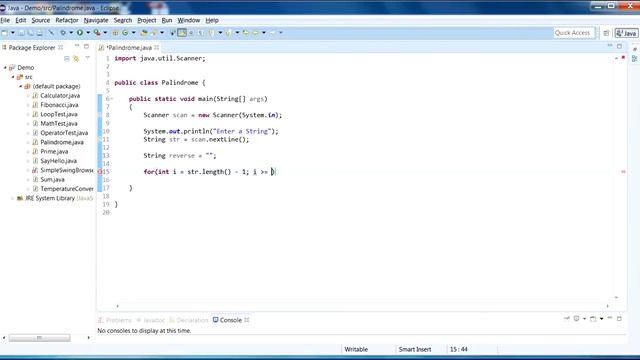Select MathTest.java in the tree

point(59,124)
